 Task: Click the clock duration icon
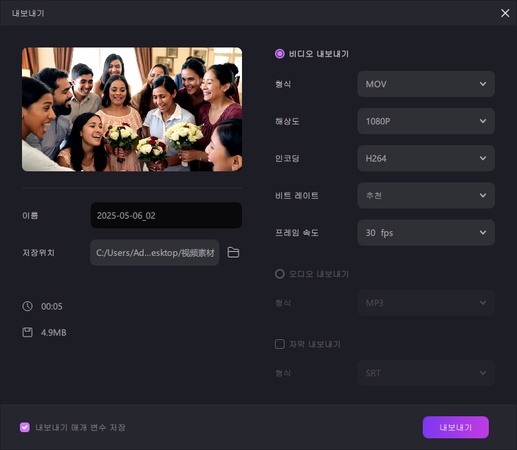(x=27, y=306)
